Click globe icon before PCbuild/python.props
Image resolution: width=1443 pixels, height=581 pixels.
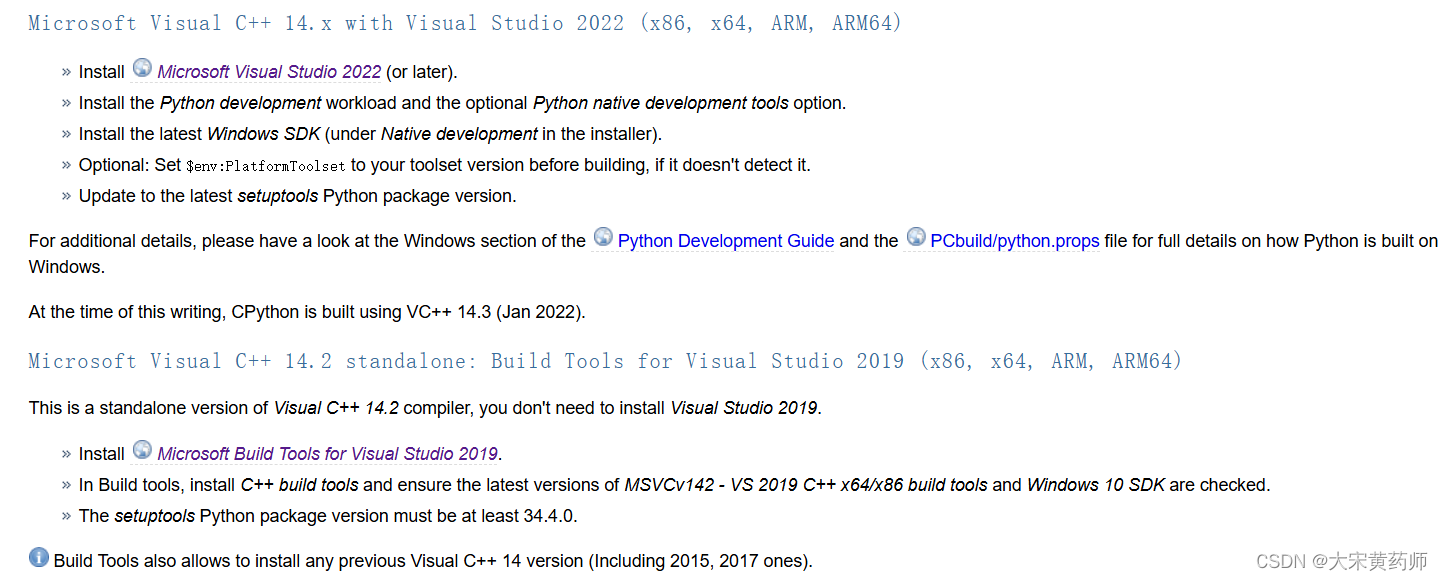click(916, 237)
